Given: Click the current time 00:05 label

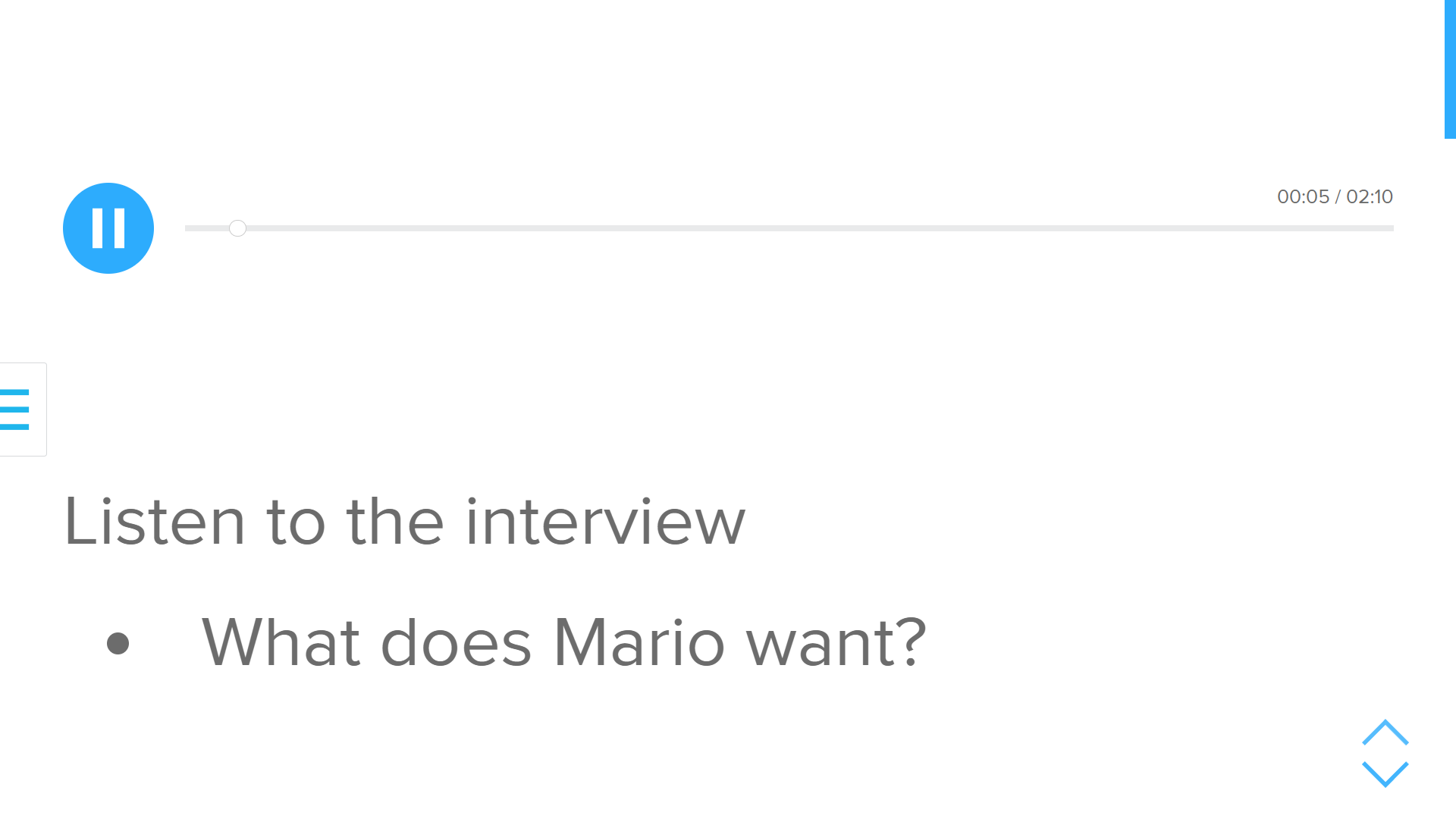Looking at the screenshot, I should point(1303,197).
